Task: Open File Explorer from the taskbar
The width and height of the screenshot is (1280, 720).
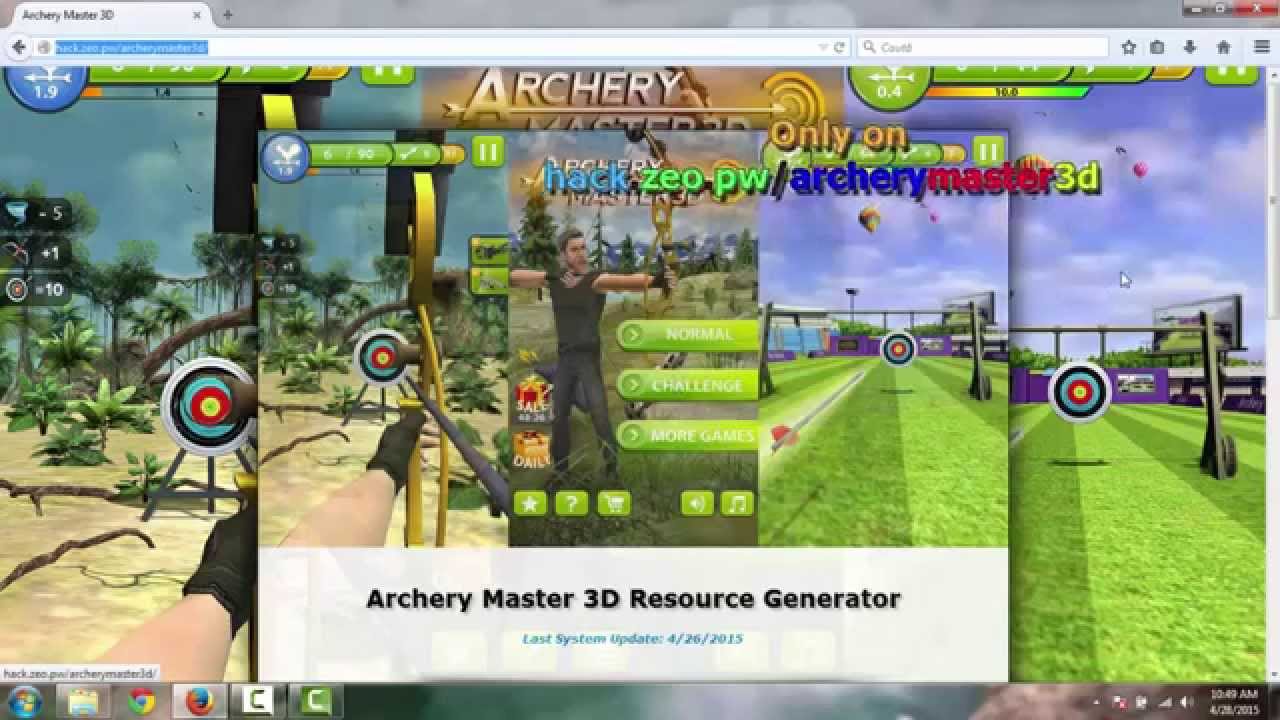Action: coord(83,700)
